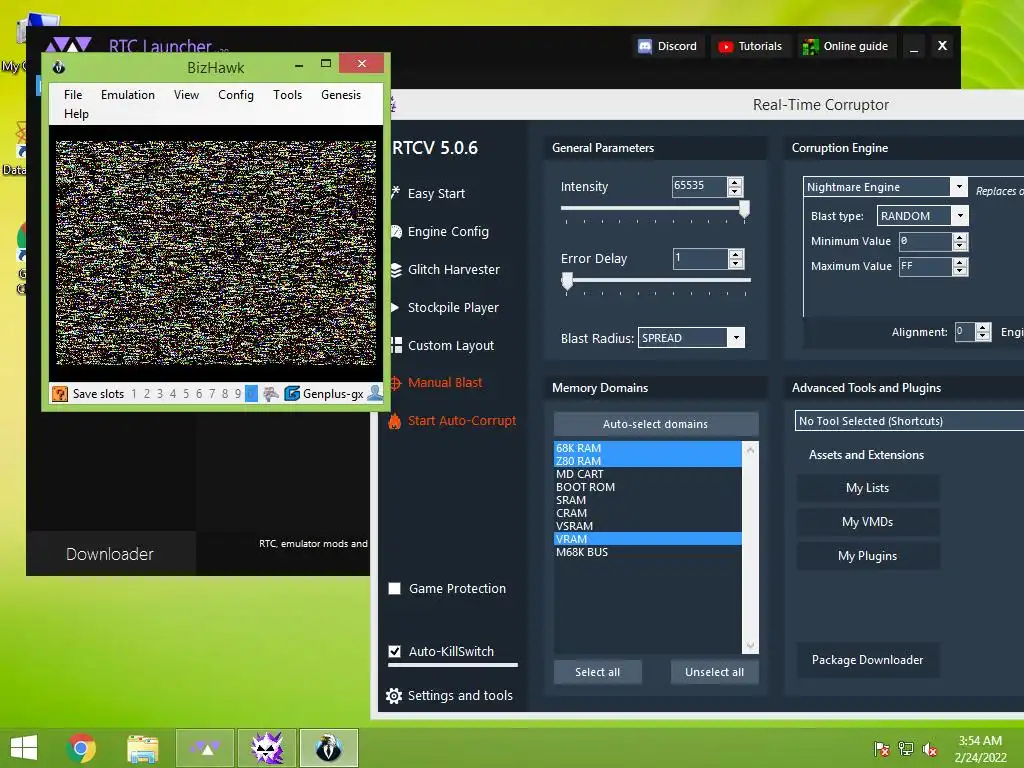The image size is (1024, 768).
Task: Select save slot 1 in BizHawk
Action: point(134,393)
